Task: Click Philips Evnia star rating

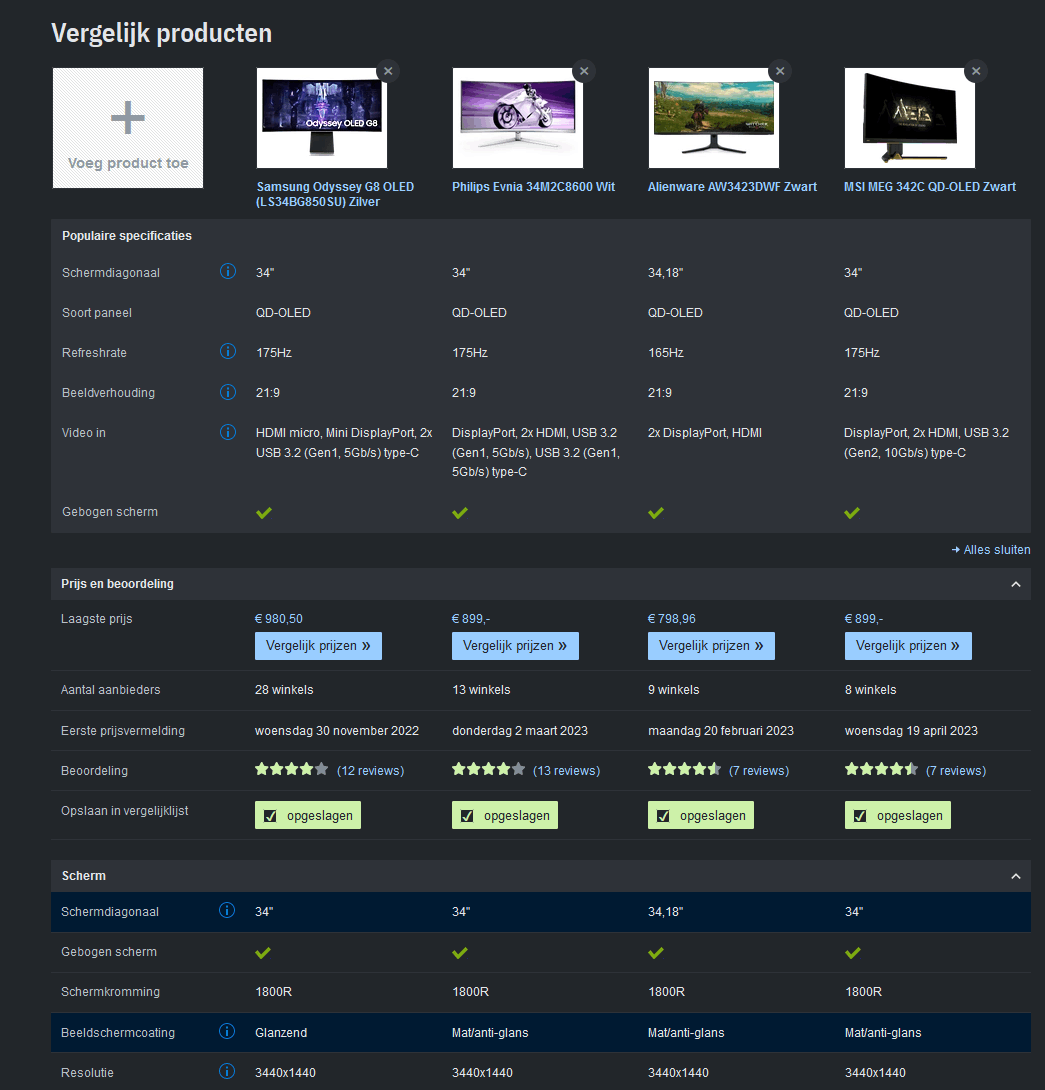Action: point(488,770)
